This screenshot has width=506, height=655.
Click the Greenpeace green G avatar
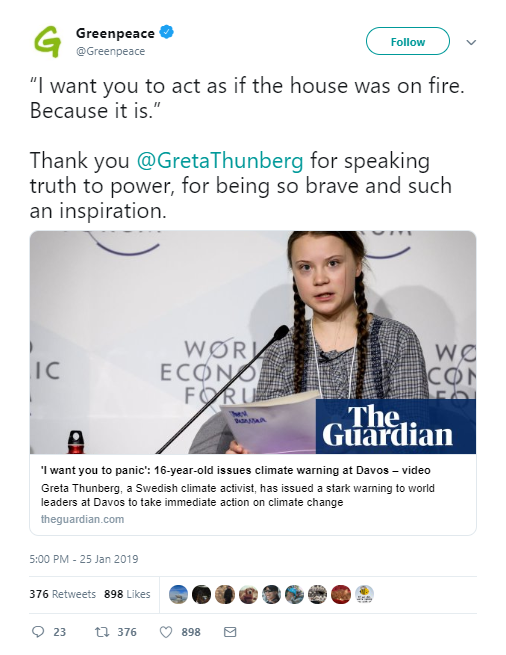(x=48, y=41)
